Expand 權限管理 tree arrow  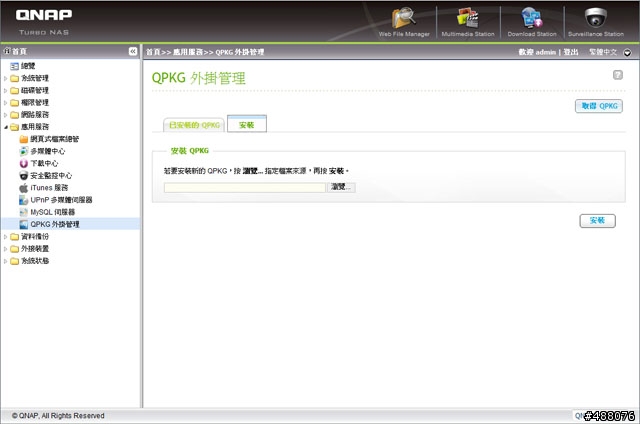pyautogui.click(x=5, y=103)
